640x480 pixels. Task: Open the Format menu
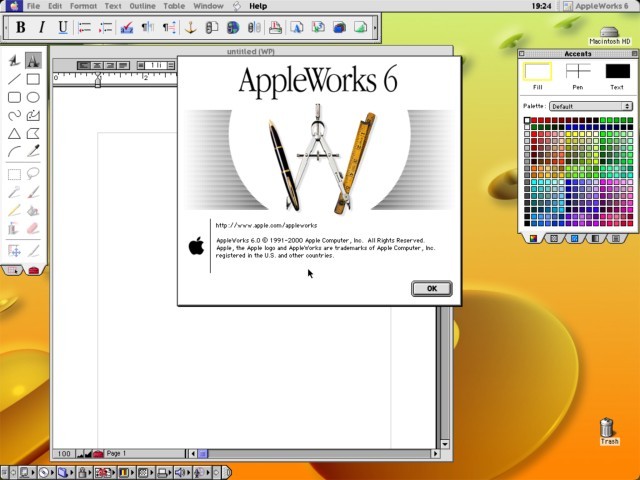(x=83, y=6)
